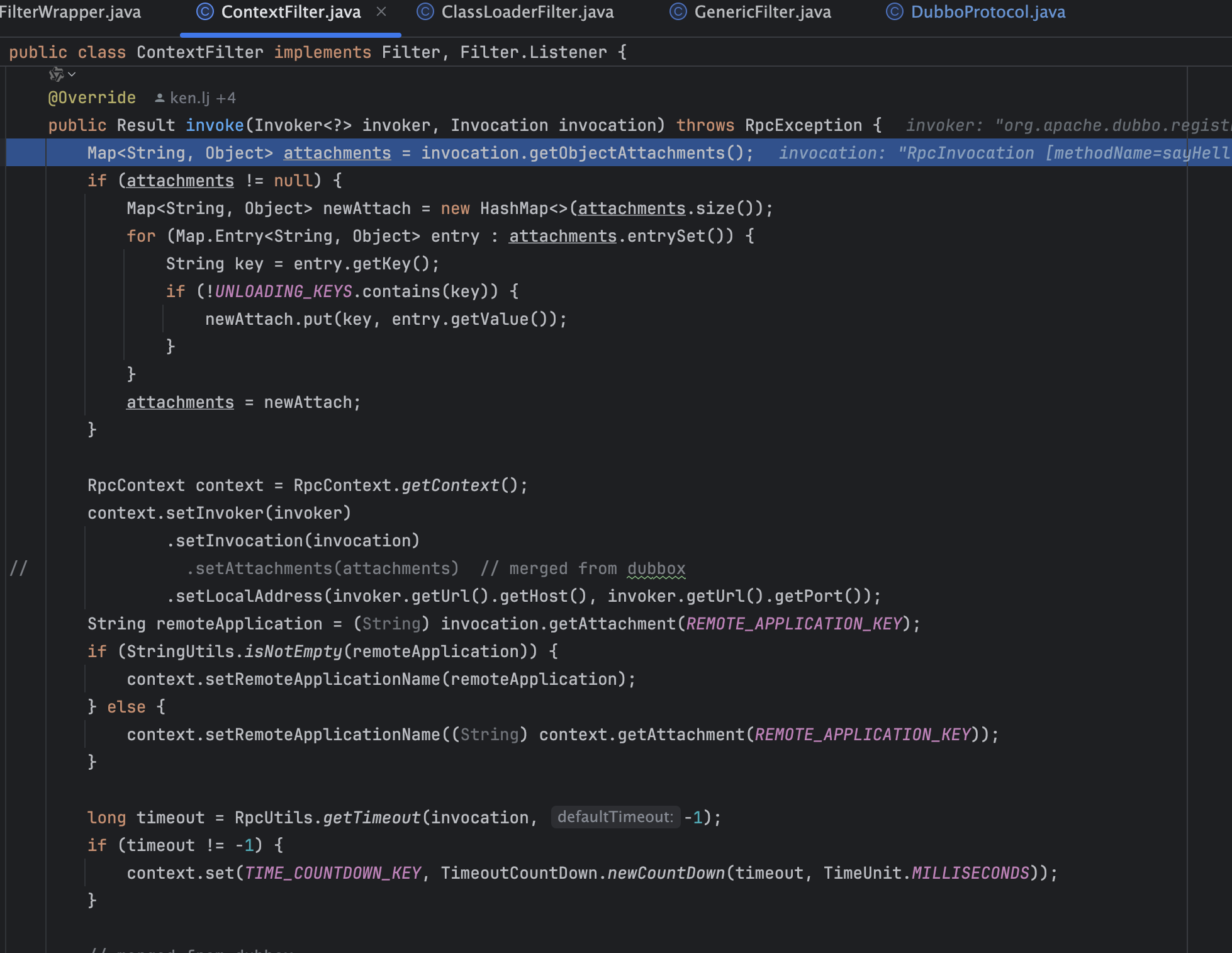Click getObjectAttachments() in the highlighted line

point(638,153)
